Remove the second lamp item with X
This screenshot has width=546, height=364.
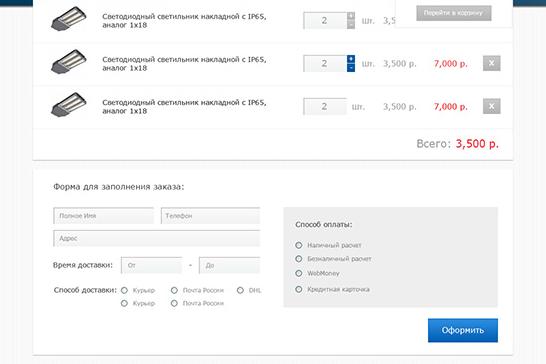coord(491,63)
